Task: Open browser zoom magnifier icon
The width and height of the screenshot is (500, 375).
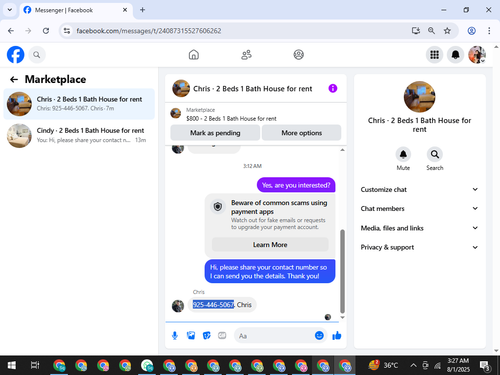Action: (x=431, y=31)
